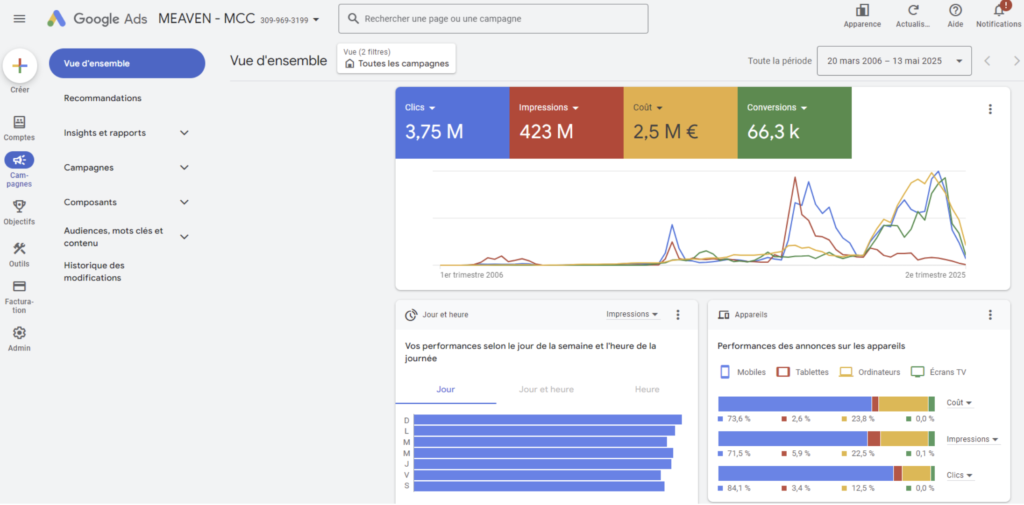Viewport: 1024px width, 505px height.
Task: Click the Actualiser refresh icon
Action: 912,11
